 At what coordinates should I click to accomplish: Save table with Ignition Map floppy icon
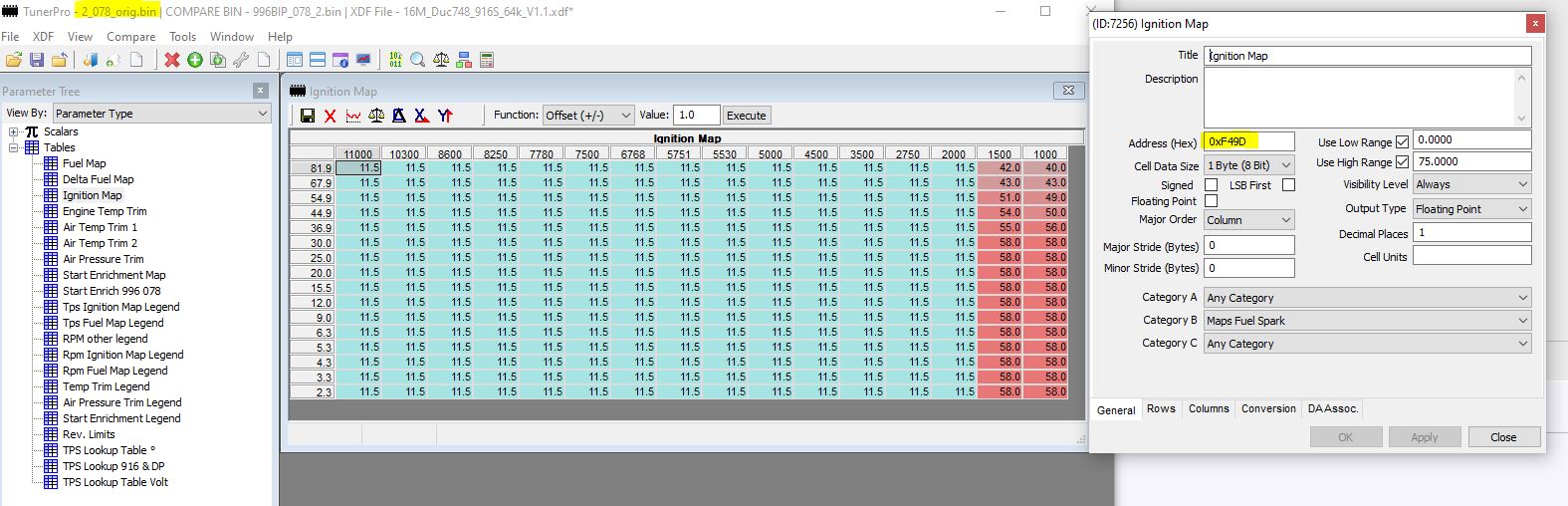tap(308, 116)
